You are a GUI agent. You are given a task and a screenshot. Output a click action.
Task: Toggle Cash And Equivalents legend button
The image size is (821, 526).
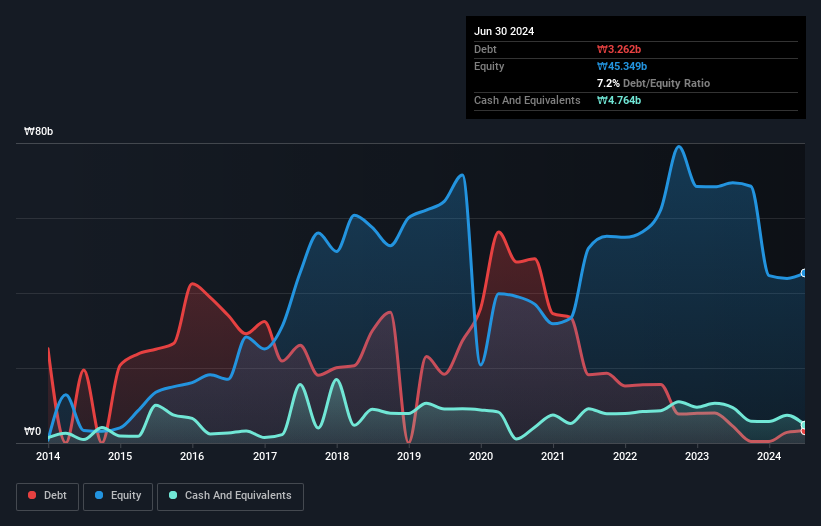click(x=230, y=496)
